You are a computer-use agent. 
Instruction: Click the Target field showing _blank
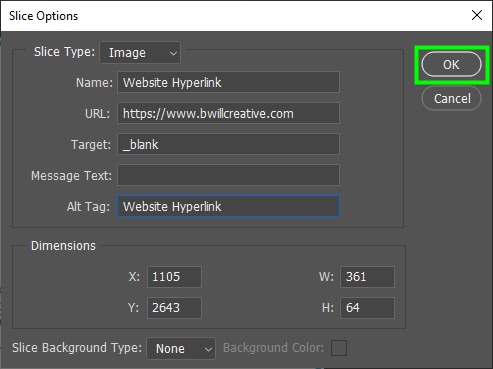228,144
